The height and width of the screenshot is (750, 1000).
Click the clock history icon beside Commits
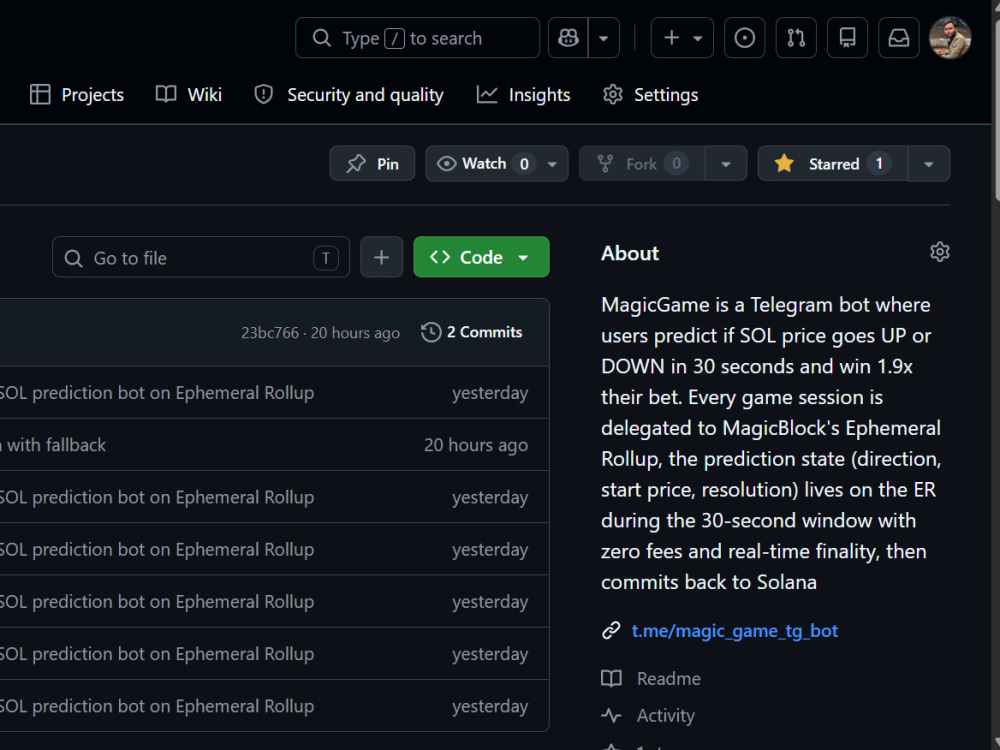coord(431,332)
